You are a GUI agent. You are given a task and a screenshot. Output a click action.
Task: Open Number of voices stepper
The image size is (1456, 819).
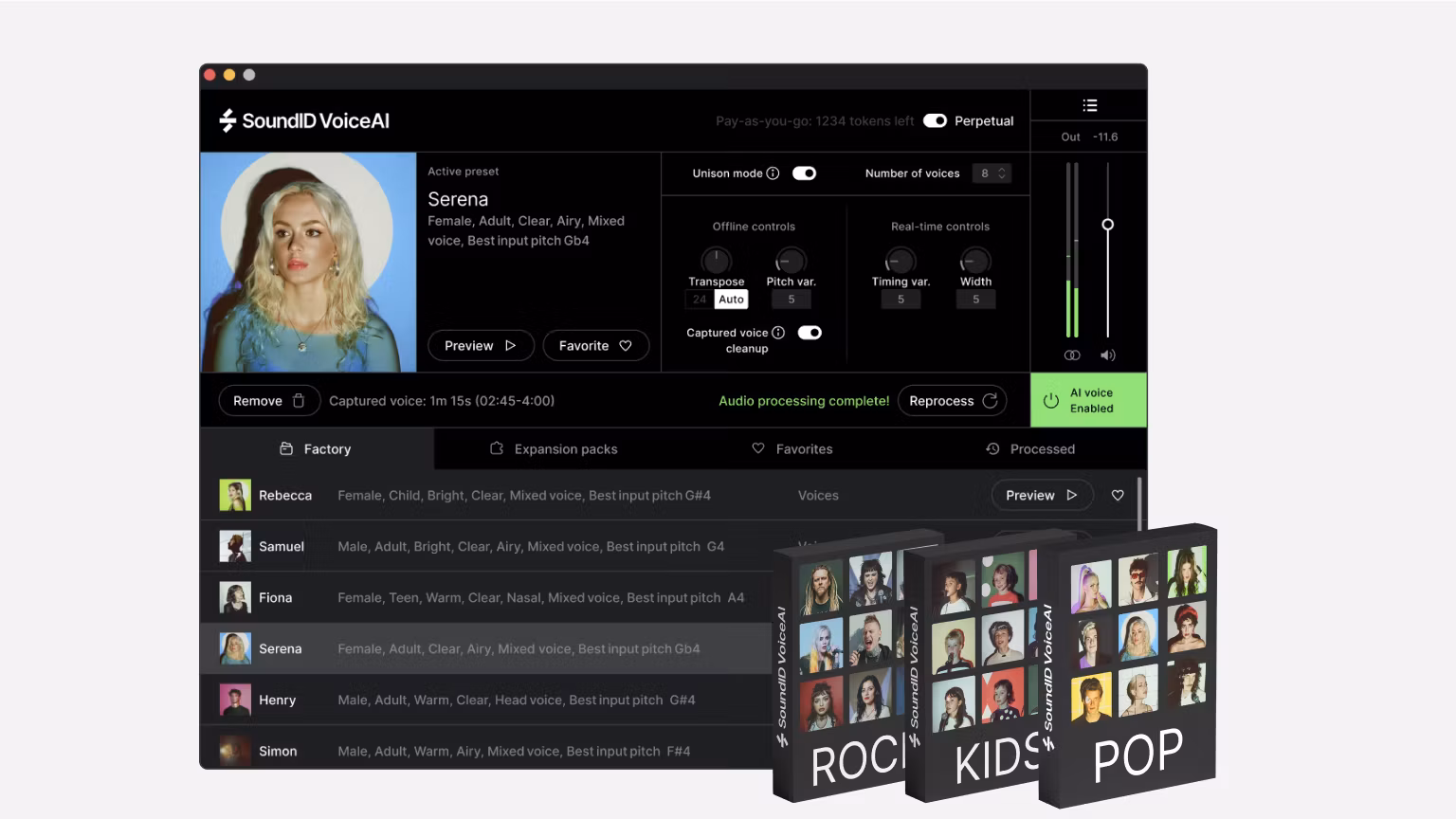992,173
